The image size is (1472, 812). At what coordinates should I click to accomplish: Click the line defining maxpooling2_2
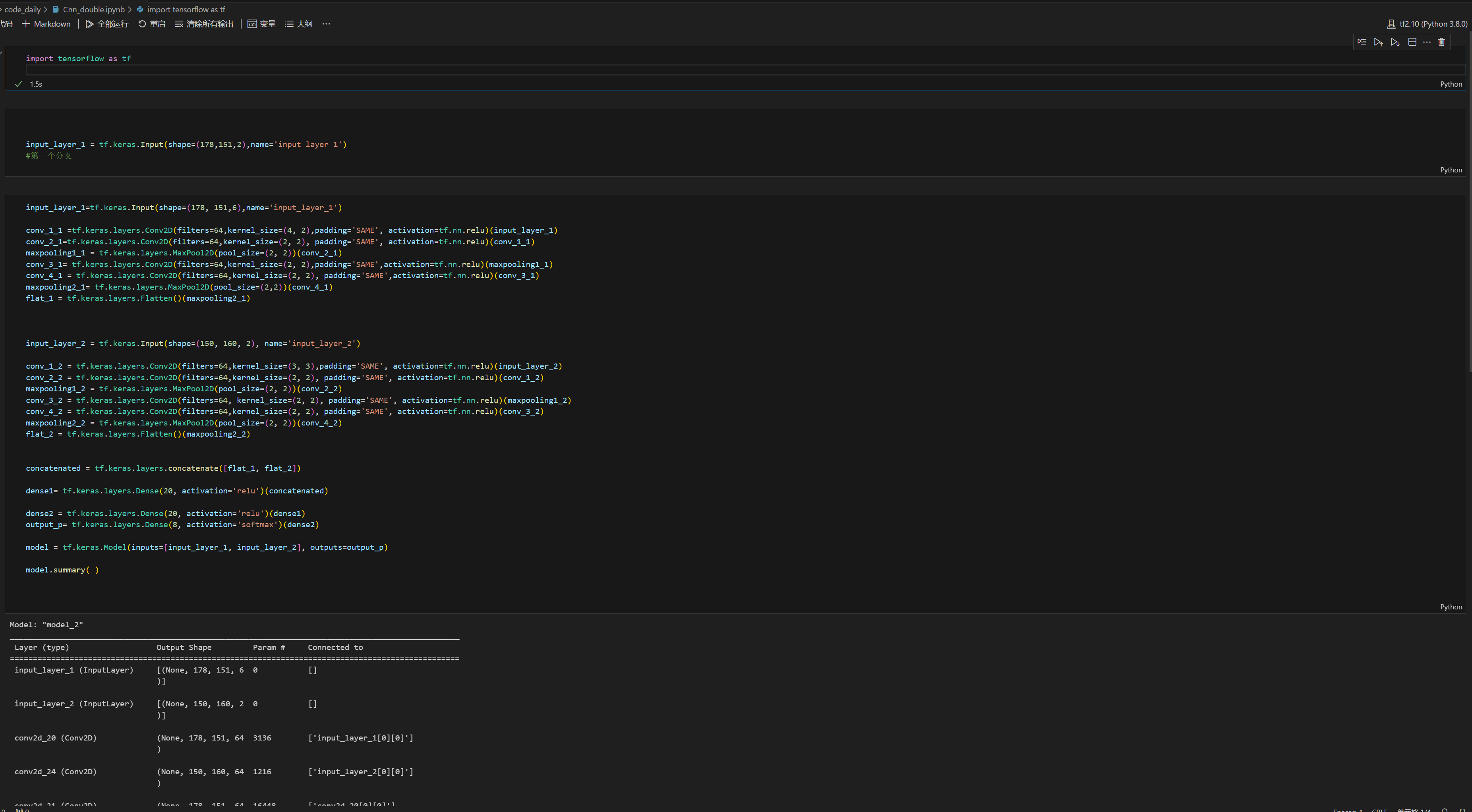[184, 423]
